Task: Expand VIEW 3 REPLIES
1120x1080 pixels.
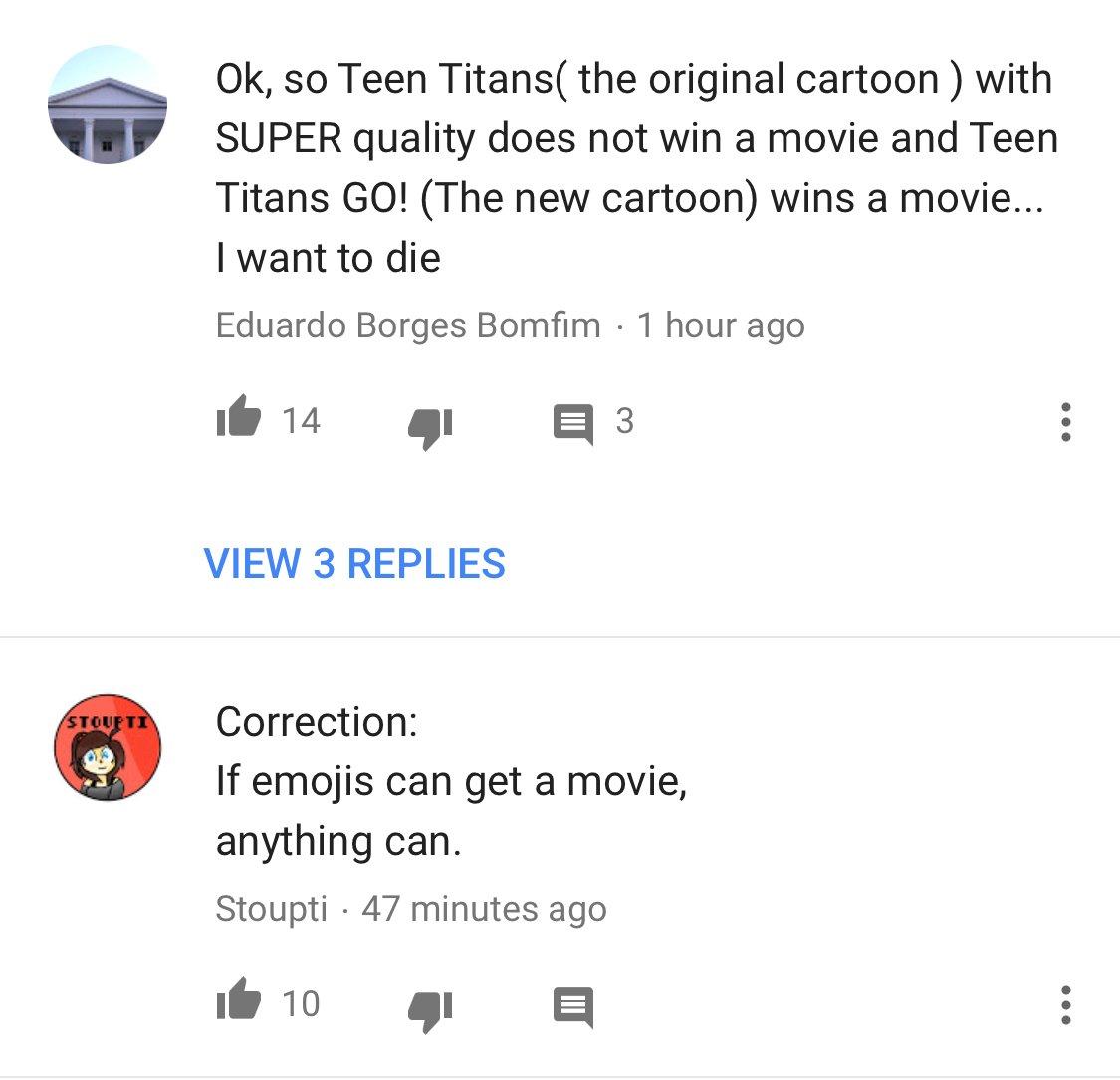Action: (x=354, y=563)
